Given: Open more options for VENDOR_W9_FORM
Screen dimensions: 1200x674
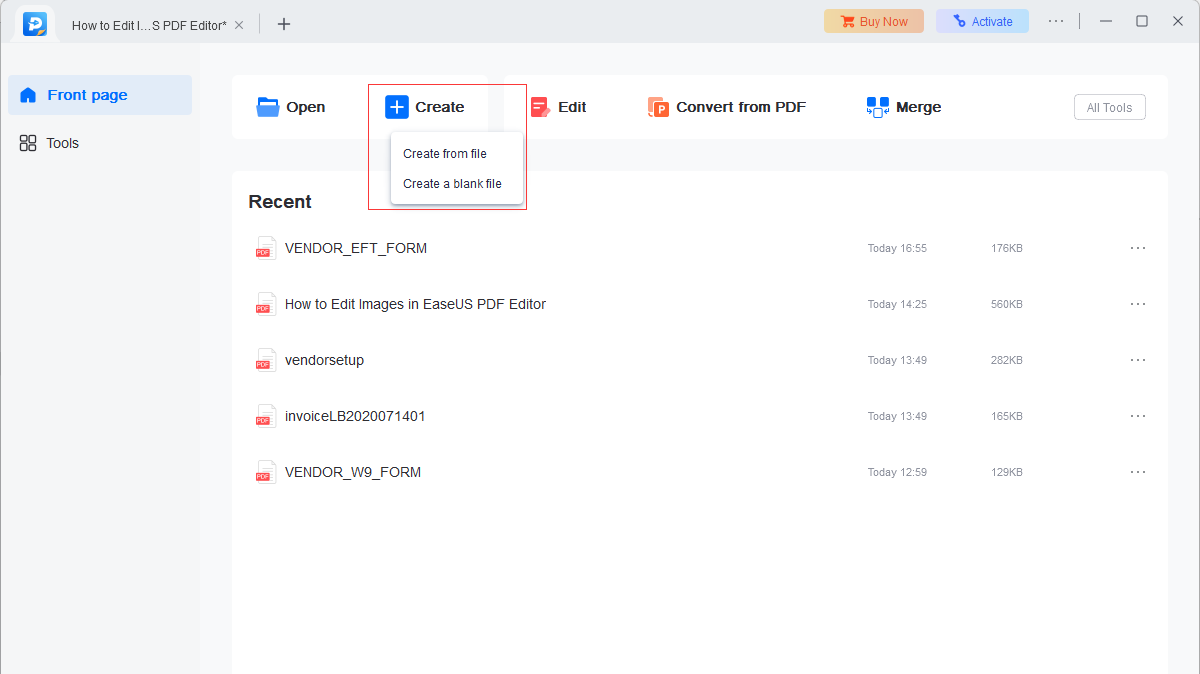Looking at the screenshot, I should (1138, 472).
